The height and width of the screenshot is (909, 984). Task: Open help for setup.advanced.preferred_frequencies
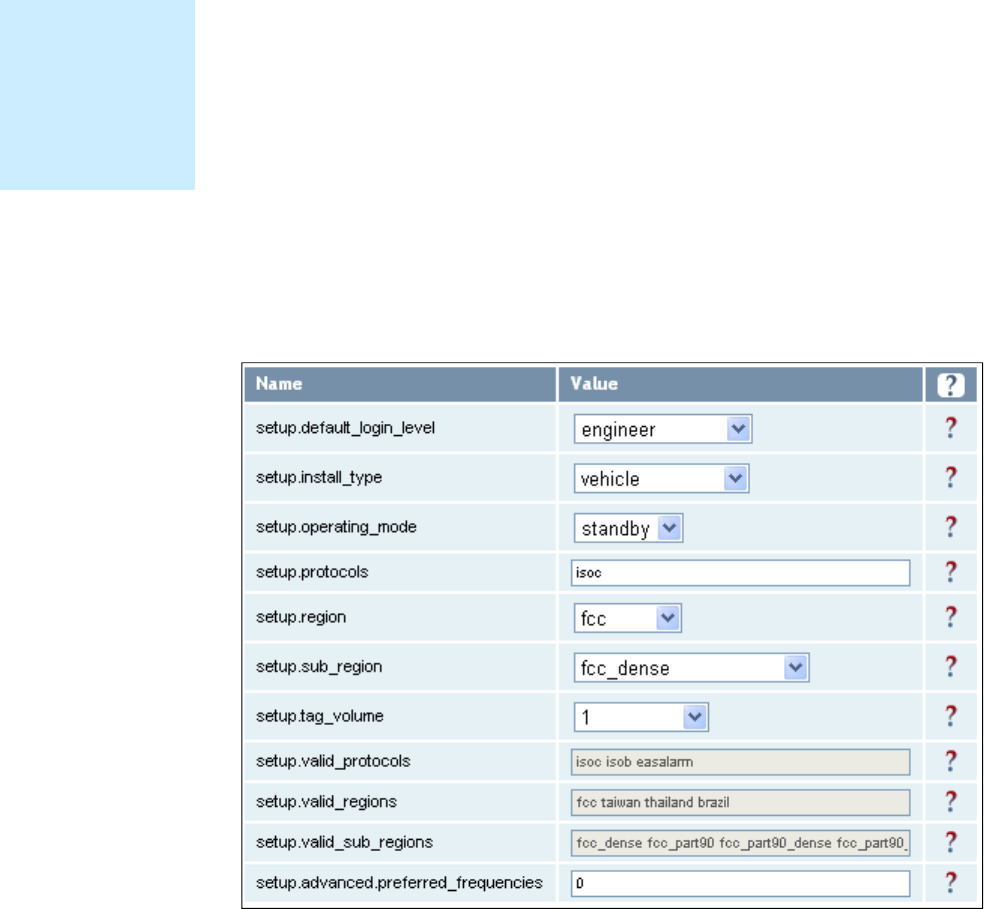[951, 883]
